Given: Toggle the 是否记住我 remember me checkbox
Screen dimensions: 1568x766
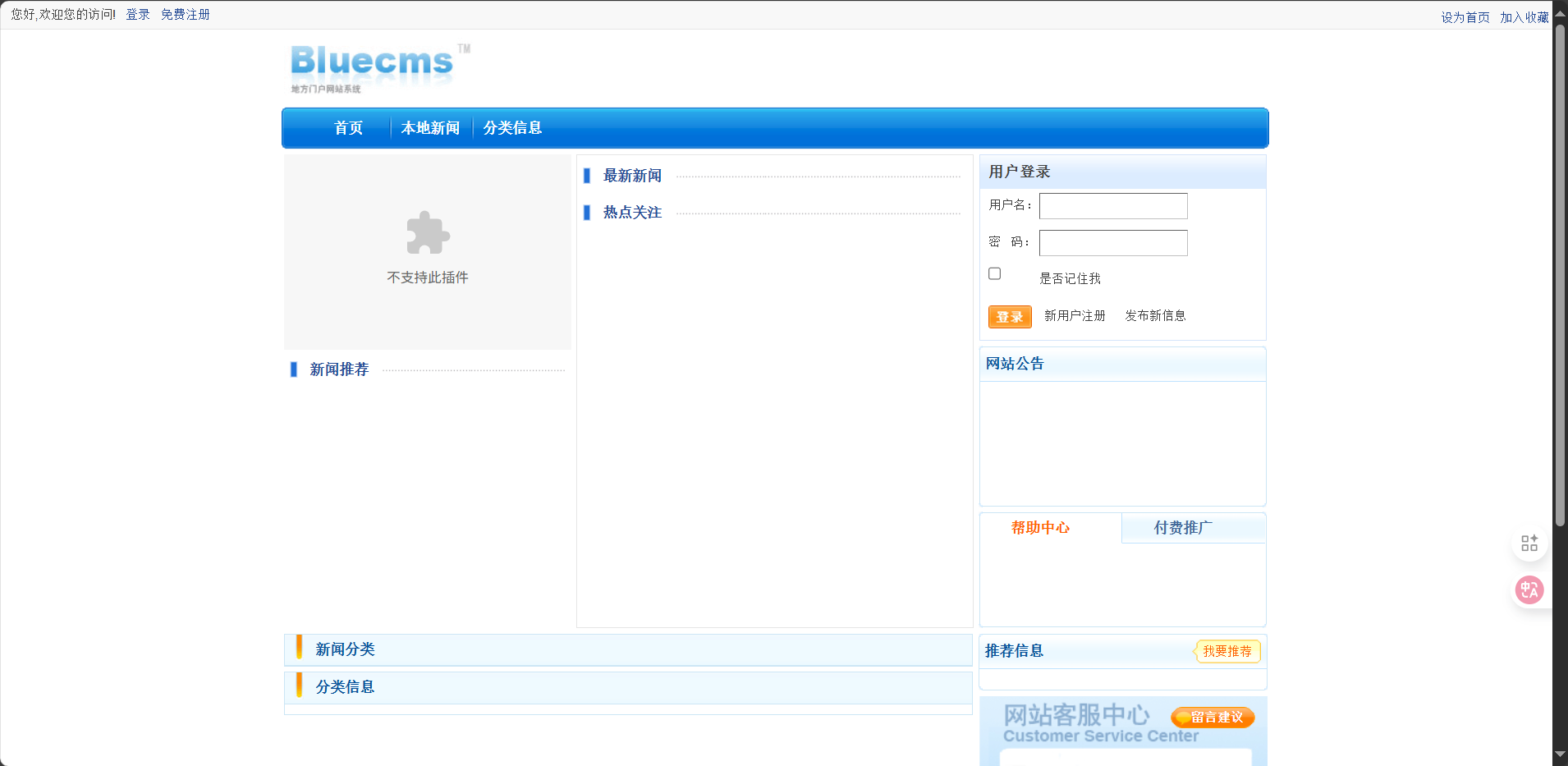Looking at the screenshot, I should point(994,273).
